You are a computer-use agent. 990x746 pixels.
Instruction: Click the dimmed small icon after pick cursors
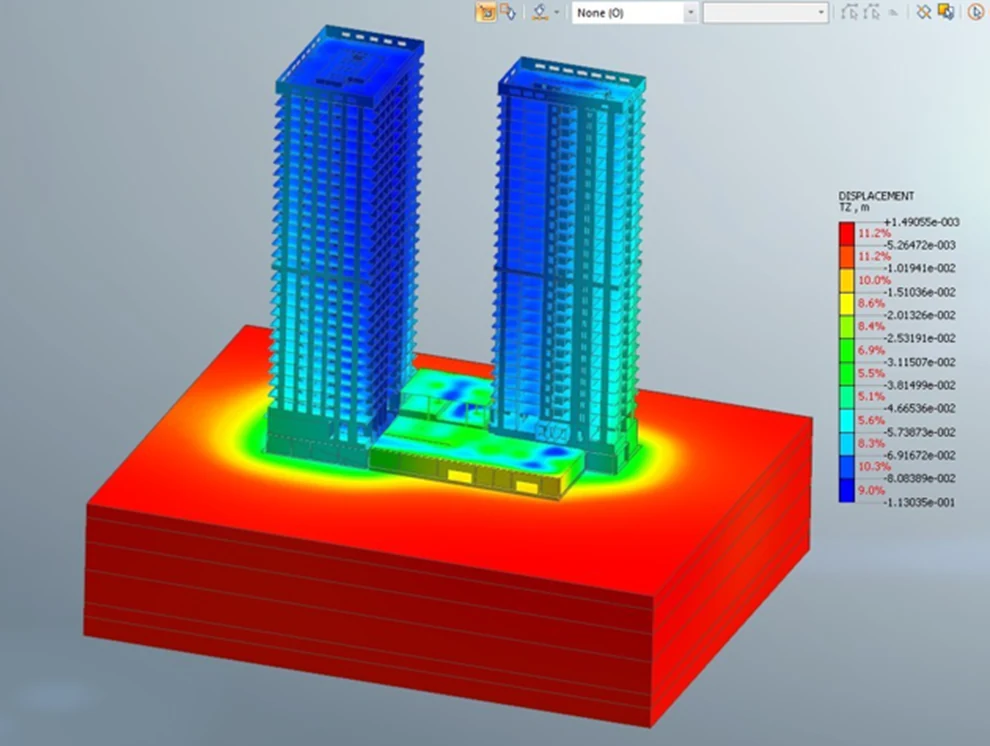pos(893,13)
